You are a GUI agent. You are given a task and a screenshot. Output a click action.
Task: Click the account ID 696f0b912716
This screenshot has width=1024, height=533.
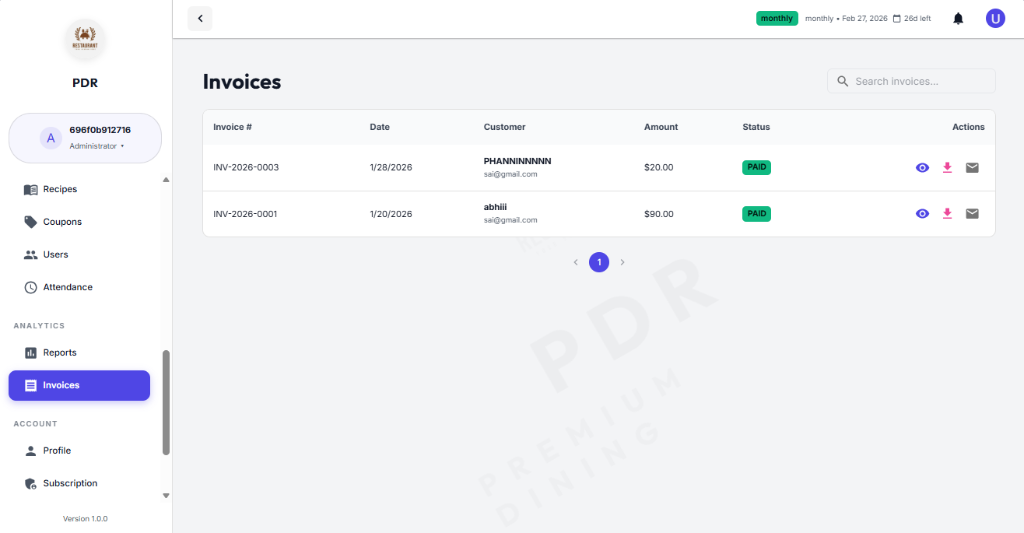tap(100, 130)
